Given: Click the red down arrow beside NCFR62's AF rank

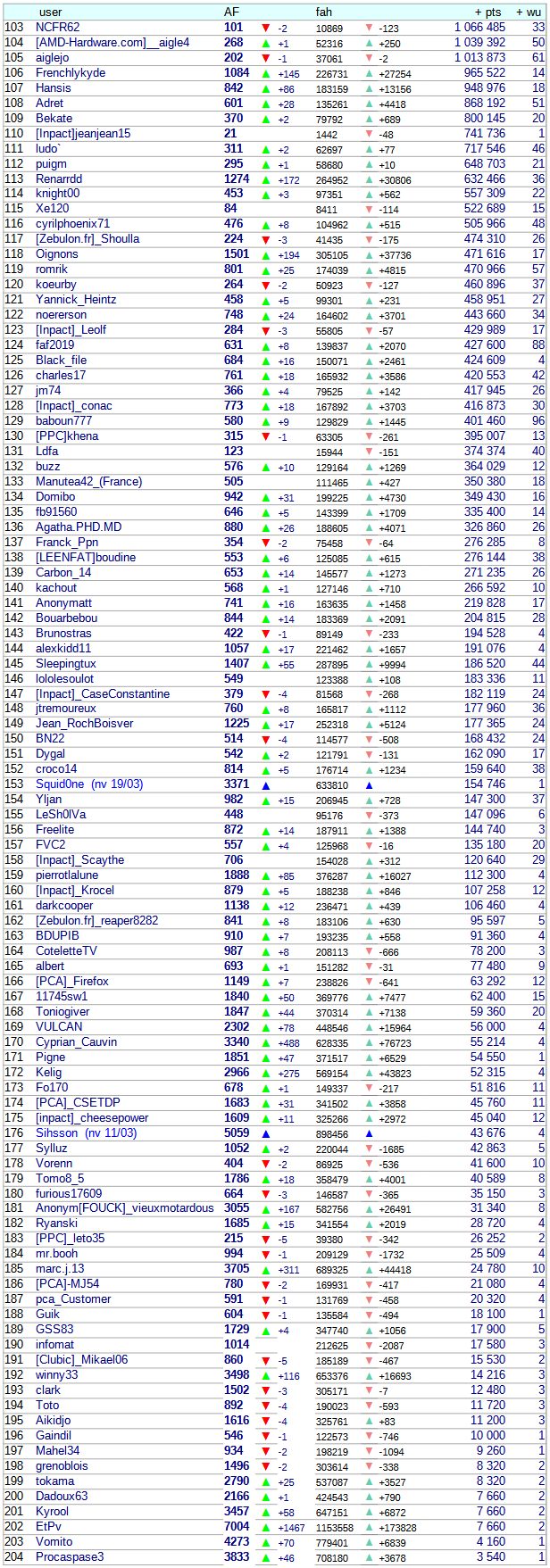Looking at the screenshot, I should click(x=265, y=28).
